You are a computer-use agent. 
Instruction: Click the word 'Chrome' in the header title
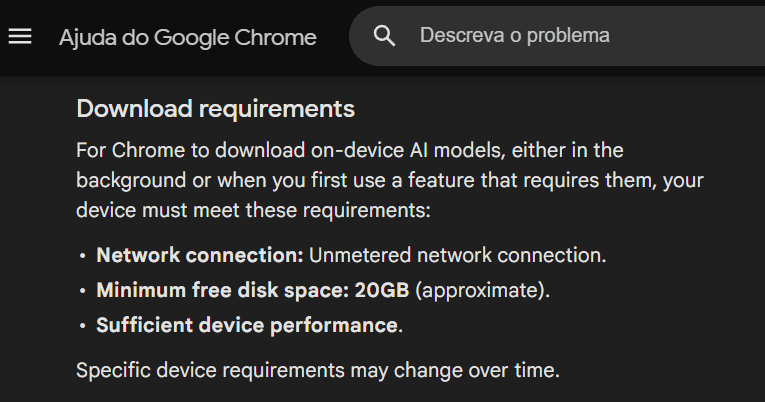pyautogui.click(x=276, y=38)
